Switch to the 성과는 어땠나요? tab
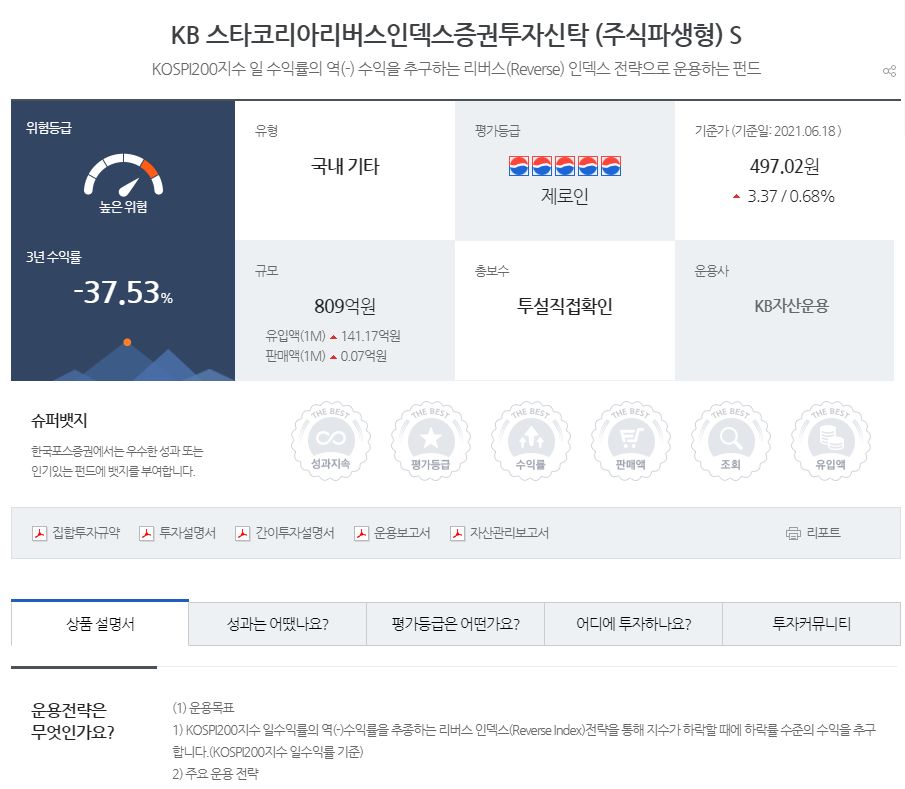The width and height of the screenshot is (905, 789). coord(278,624)
